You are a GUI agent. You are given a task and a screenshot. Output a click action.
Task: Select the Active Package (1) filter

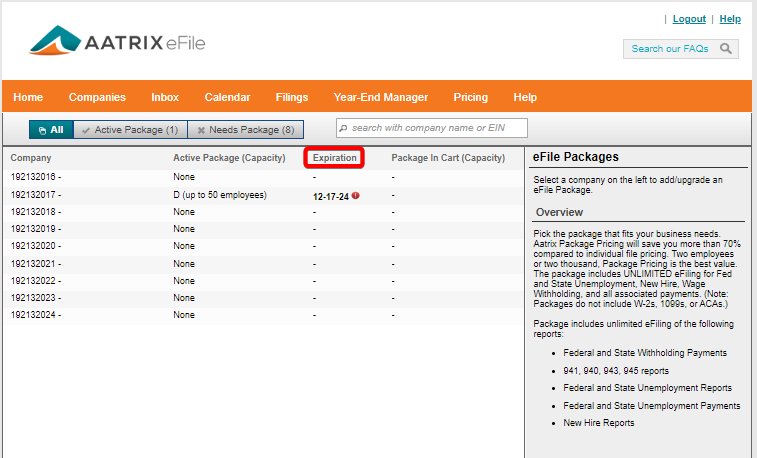point(130,129)
